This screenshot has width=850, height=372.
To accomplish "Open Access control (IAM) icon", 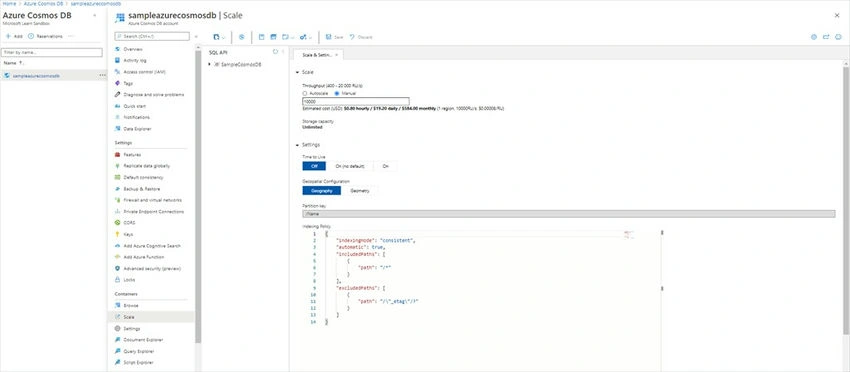I will click(118, 72).
